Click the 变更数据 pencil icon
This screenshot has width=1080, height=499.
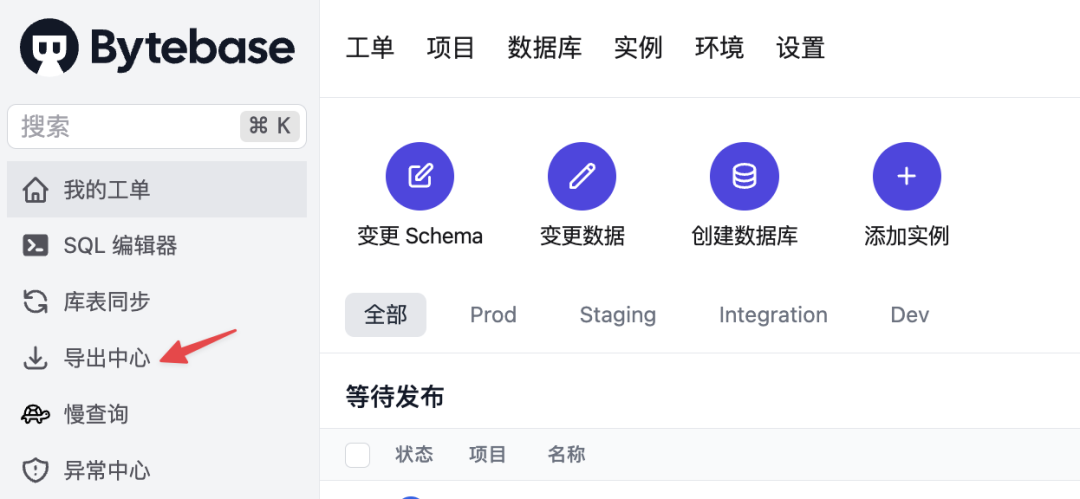(582, 177)
